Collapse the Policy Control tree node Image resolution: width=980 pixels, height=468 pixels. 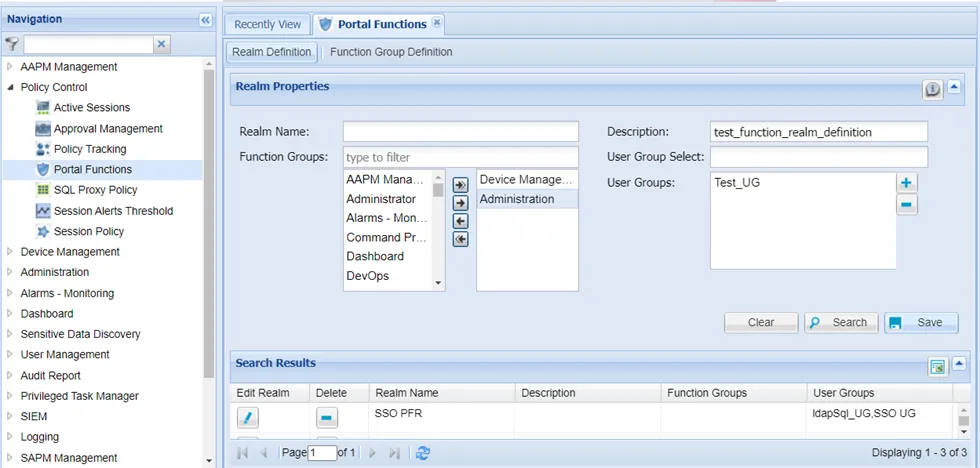[x=9, y=87]
